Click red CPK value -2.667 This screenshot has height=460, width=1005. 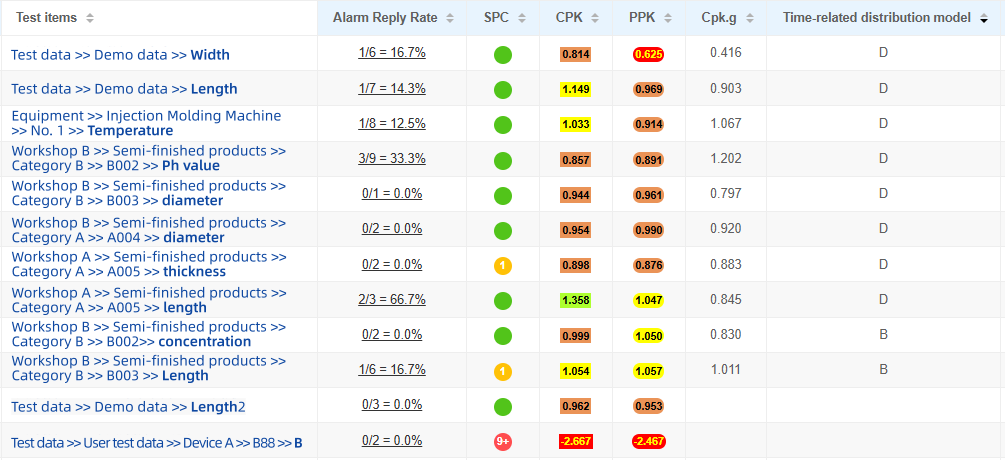pos(575,441)
